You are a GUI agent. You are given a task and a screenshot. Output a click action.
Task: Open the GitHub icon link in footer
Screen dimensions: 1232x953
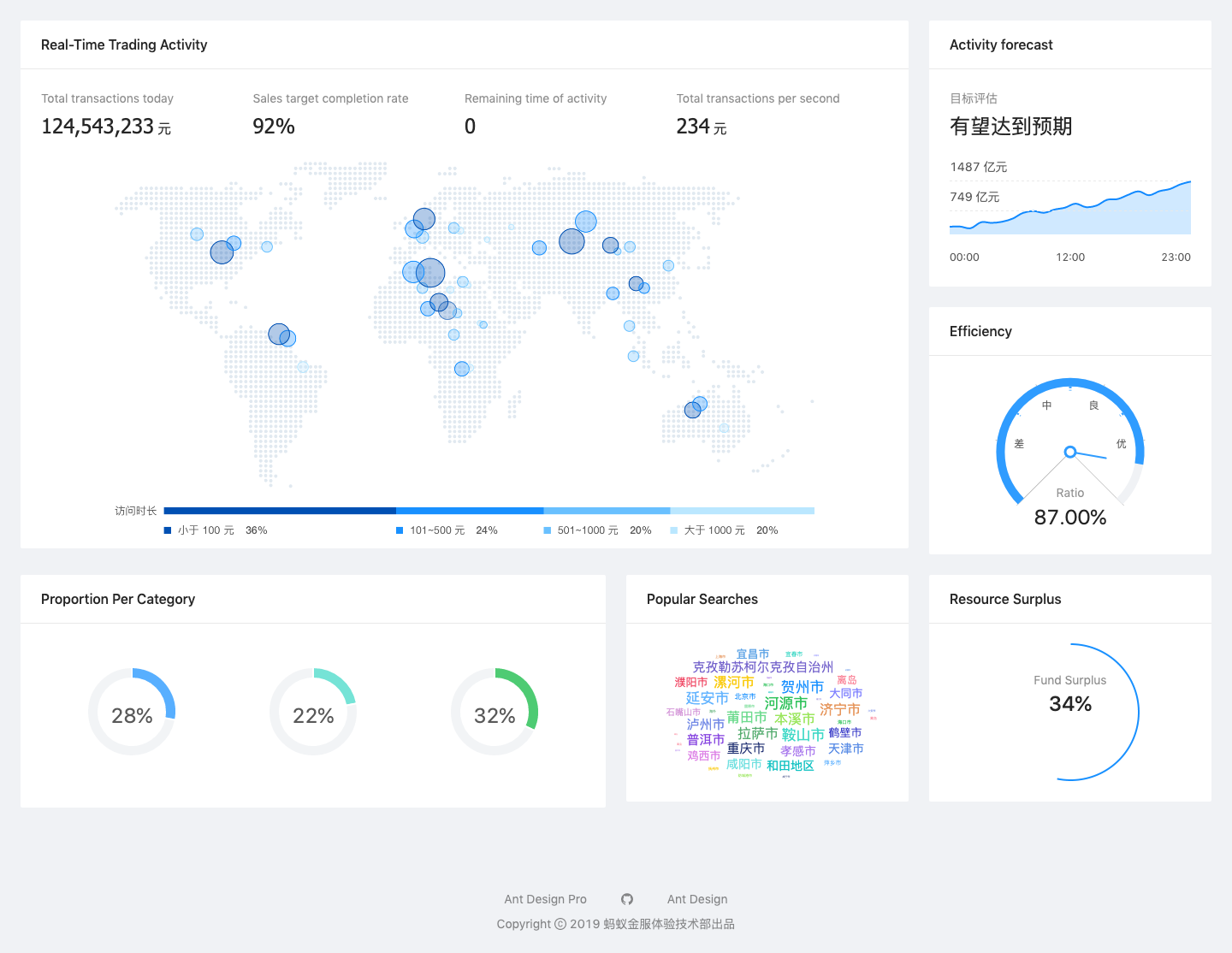point(627,899)
